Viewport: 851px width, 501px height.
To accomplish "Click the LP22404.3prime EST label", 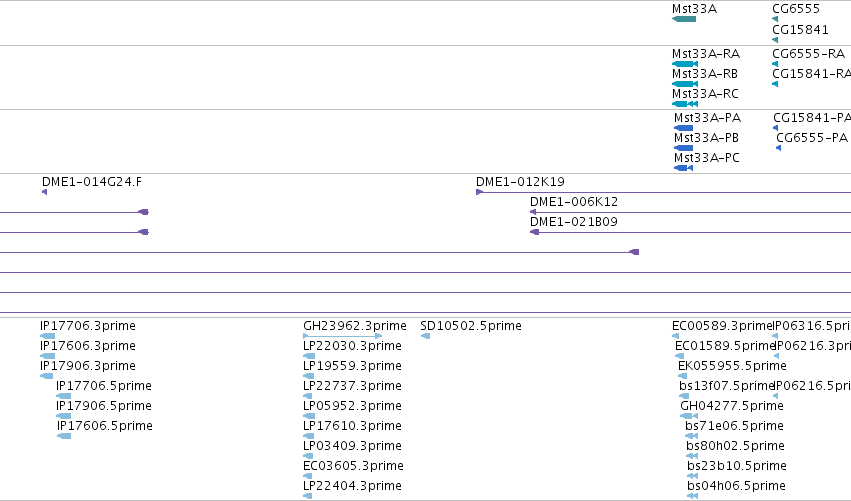I will [352, 486].
